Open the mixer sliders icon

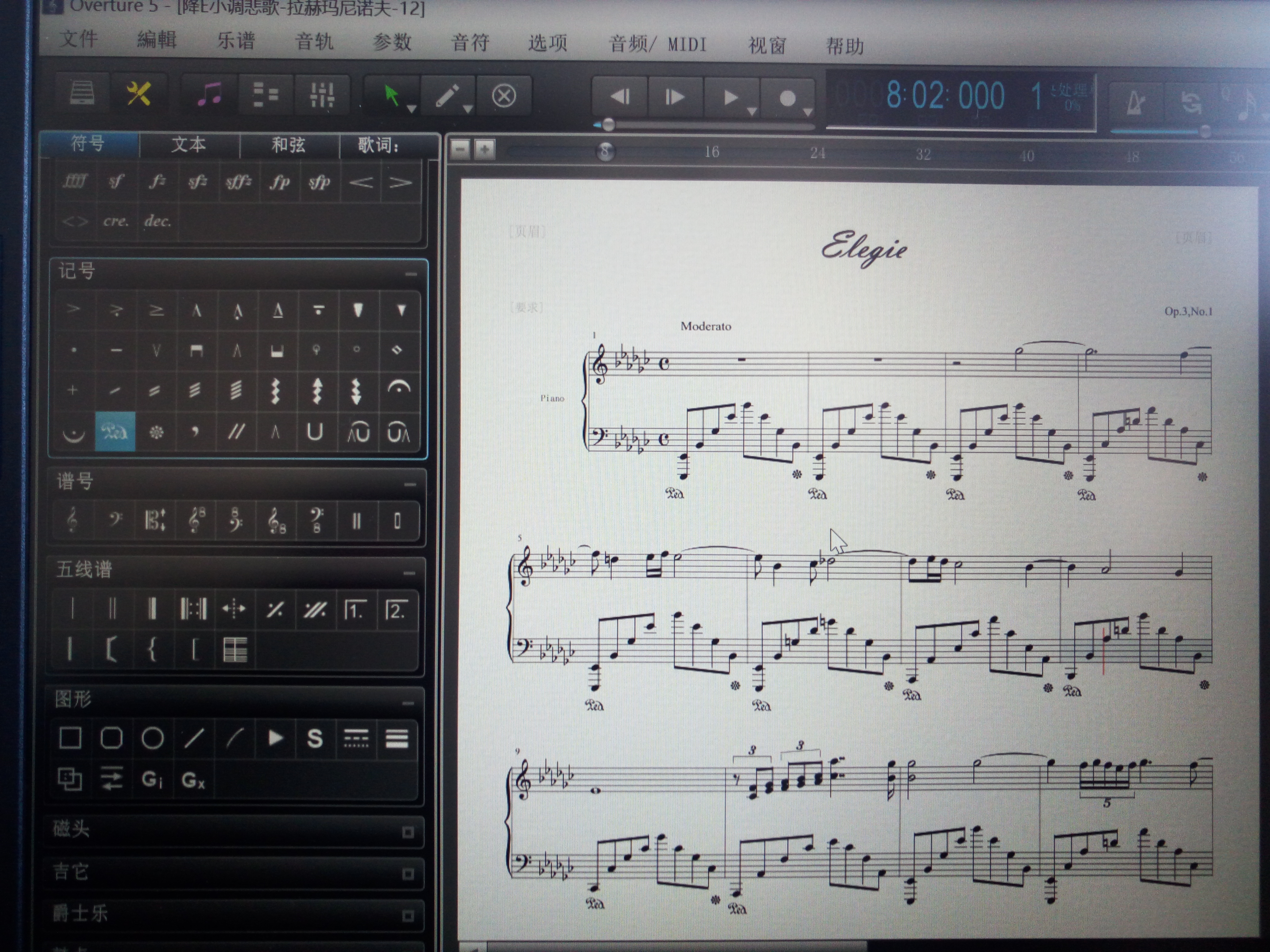(x=322, y=96)
